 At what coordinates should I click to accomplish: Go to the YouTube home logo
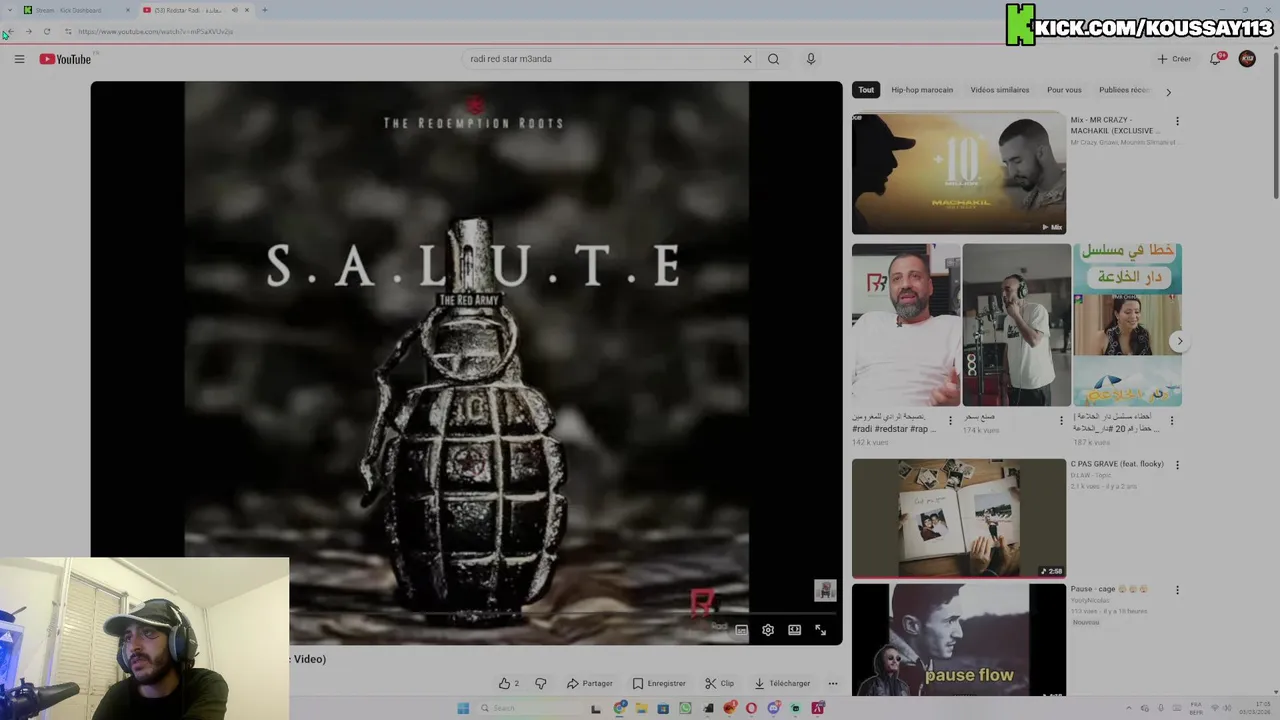65,59
